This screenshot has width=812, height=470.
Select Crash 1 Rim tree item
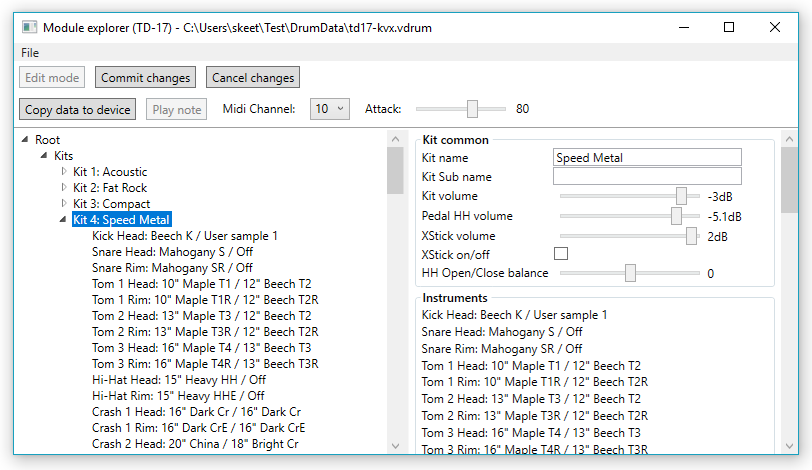pyautogui.click(x=198, y=429)
